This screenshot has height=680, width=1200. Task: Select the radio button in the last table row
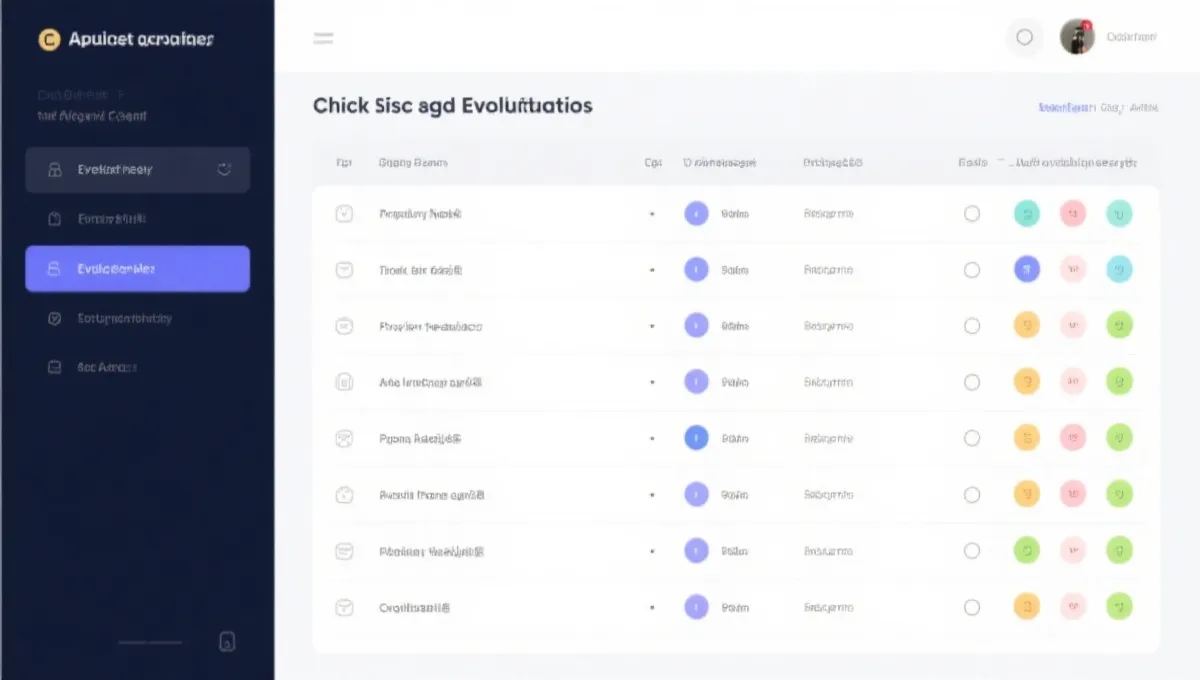pyautogui.click(x=971, y=606)
